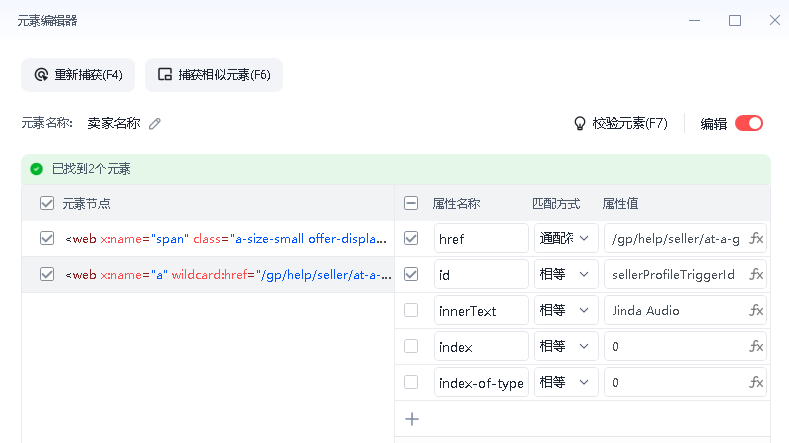789x443 pixels.
Task: Click the pencil icon to rename the element
Action: [x=155, y=124]
